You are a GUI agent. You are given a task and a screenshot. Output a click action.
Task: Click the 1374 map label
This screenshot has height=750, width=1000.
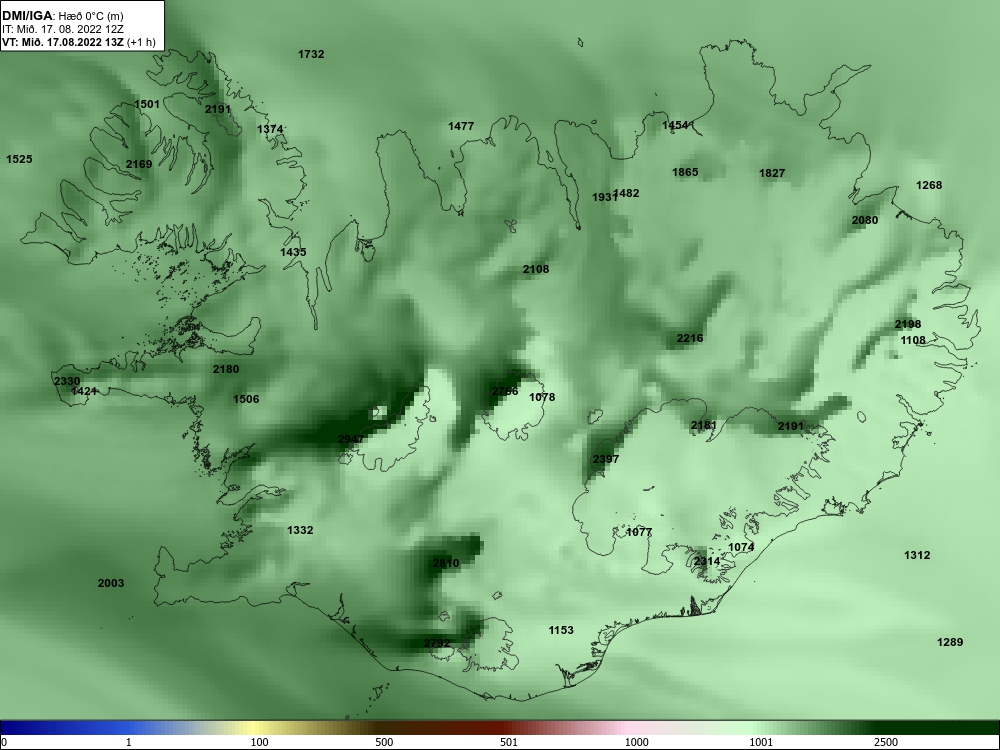pyautogui.click(x=270, y=129)
